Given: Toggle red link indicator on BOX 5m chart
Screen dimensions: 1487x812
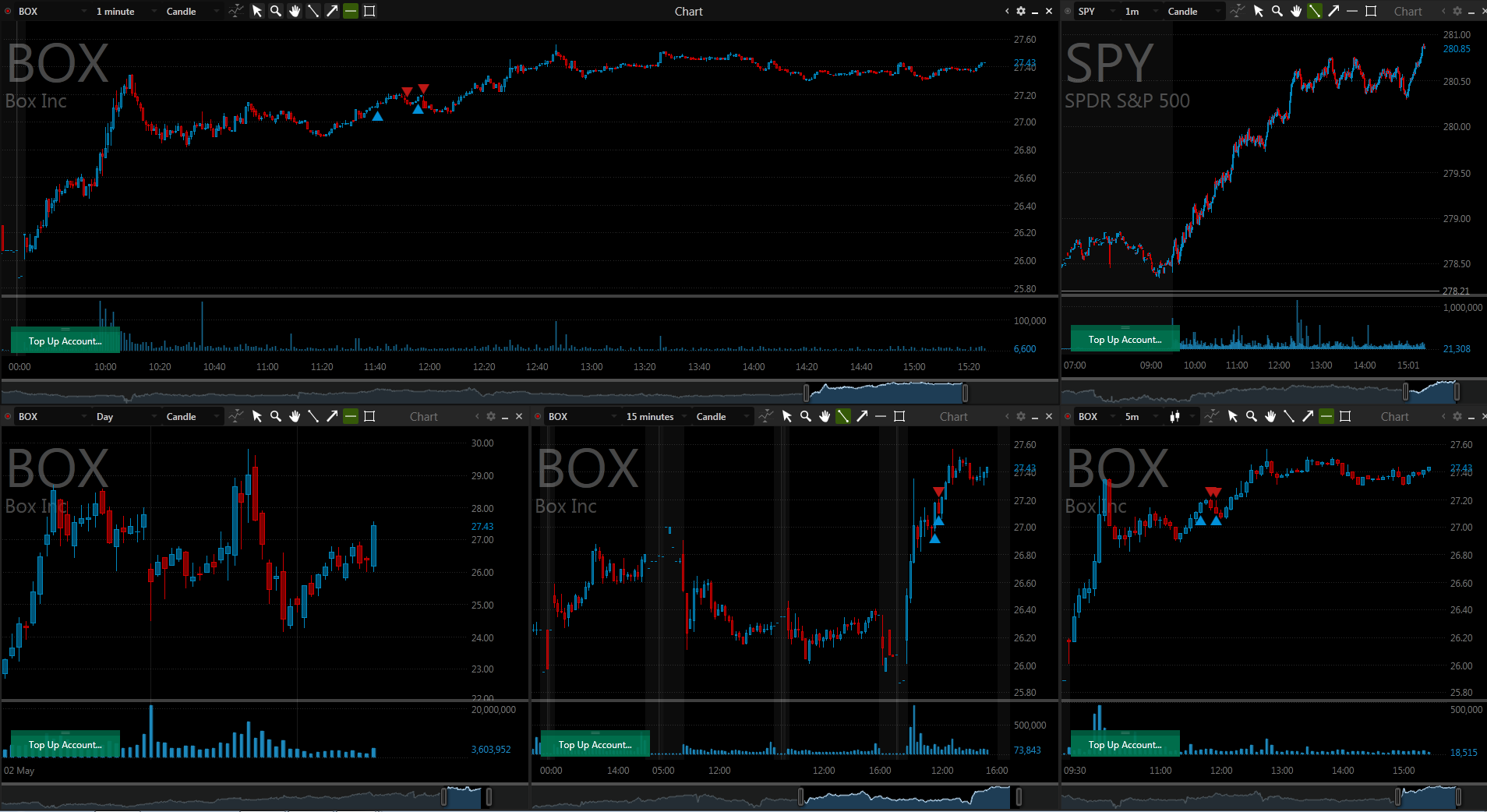Looking at the screenshot, I should click(1068, 416).
